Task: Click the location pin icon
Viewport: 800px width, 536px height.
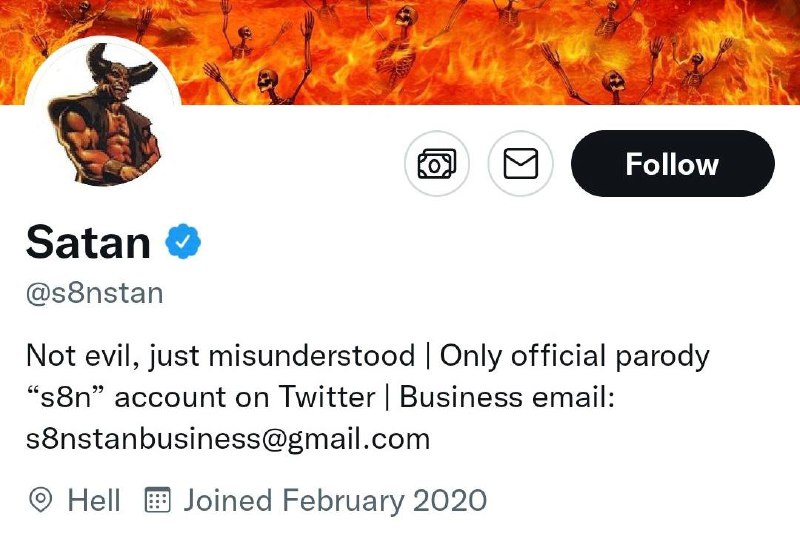Action: pos(41,500)
